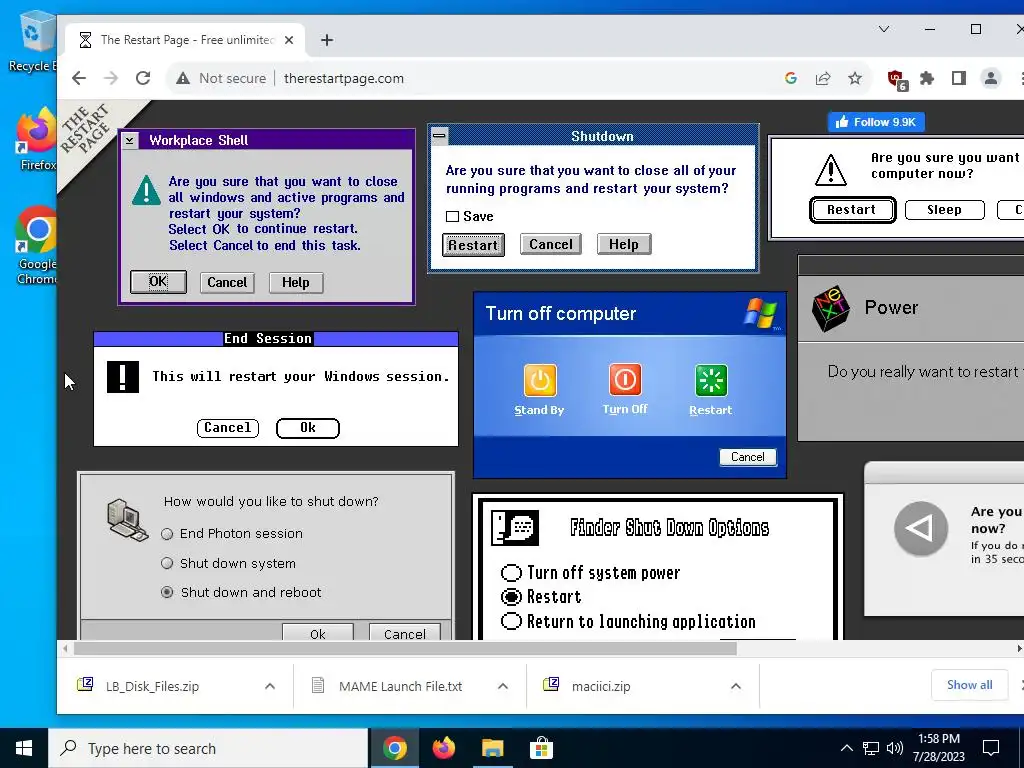
Task: Click the taskbar clock showing 1:58 PM
Action: [938, 748]
